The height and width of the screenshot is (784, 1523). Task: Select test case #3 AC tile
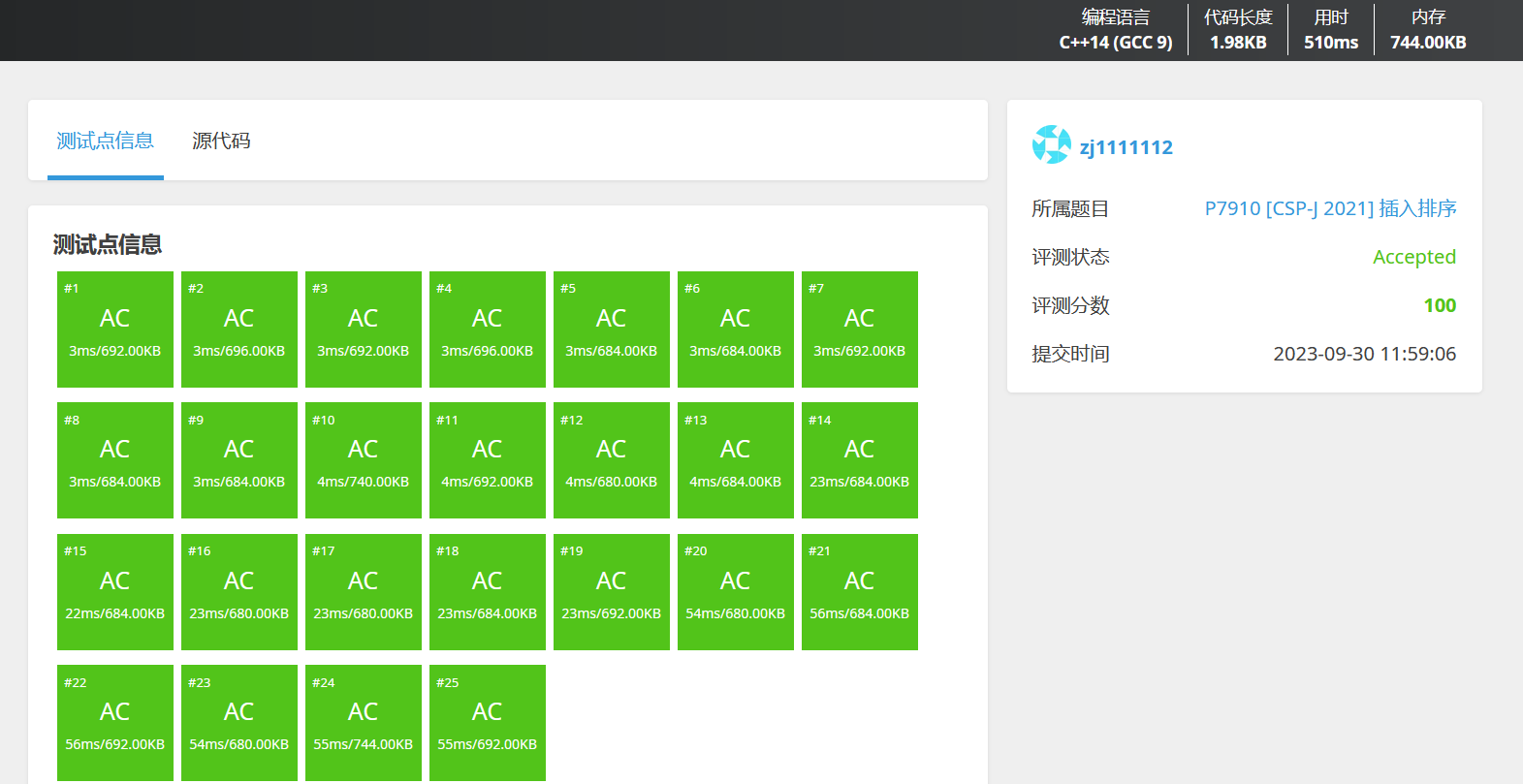click(364, 329)
